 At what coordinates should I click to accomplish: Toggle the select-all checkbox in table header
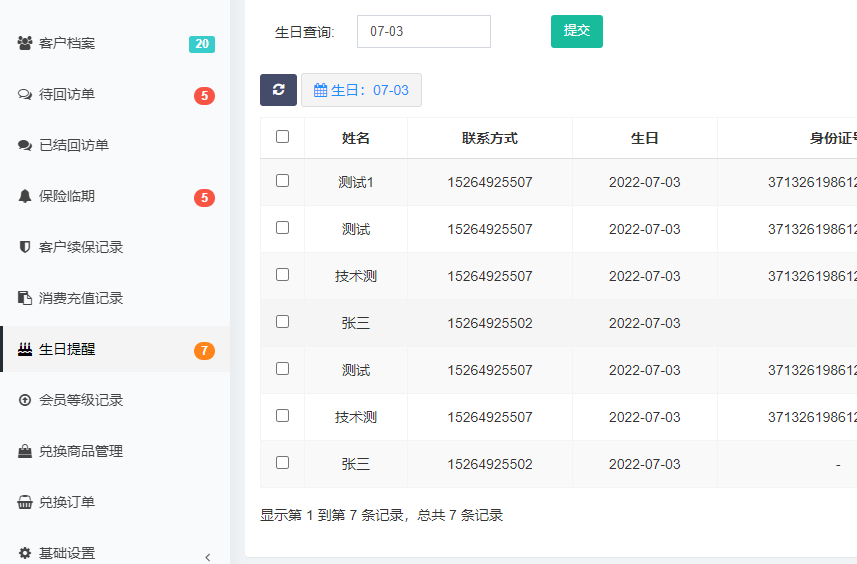pyautogui.click(x=282, y=137)
